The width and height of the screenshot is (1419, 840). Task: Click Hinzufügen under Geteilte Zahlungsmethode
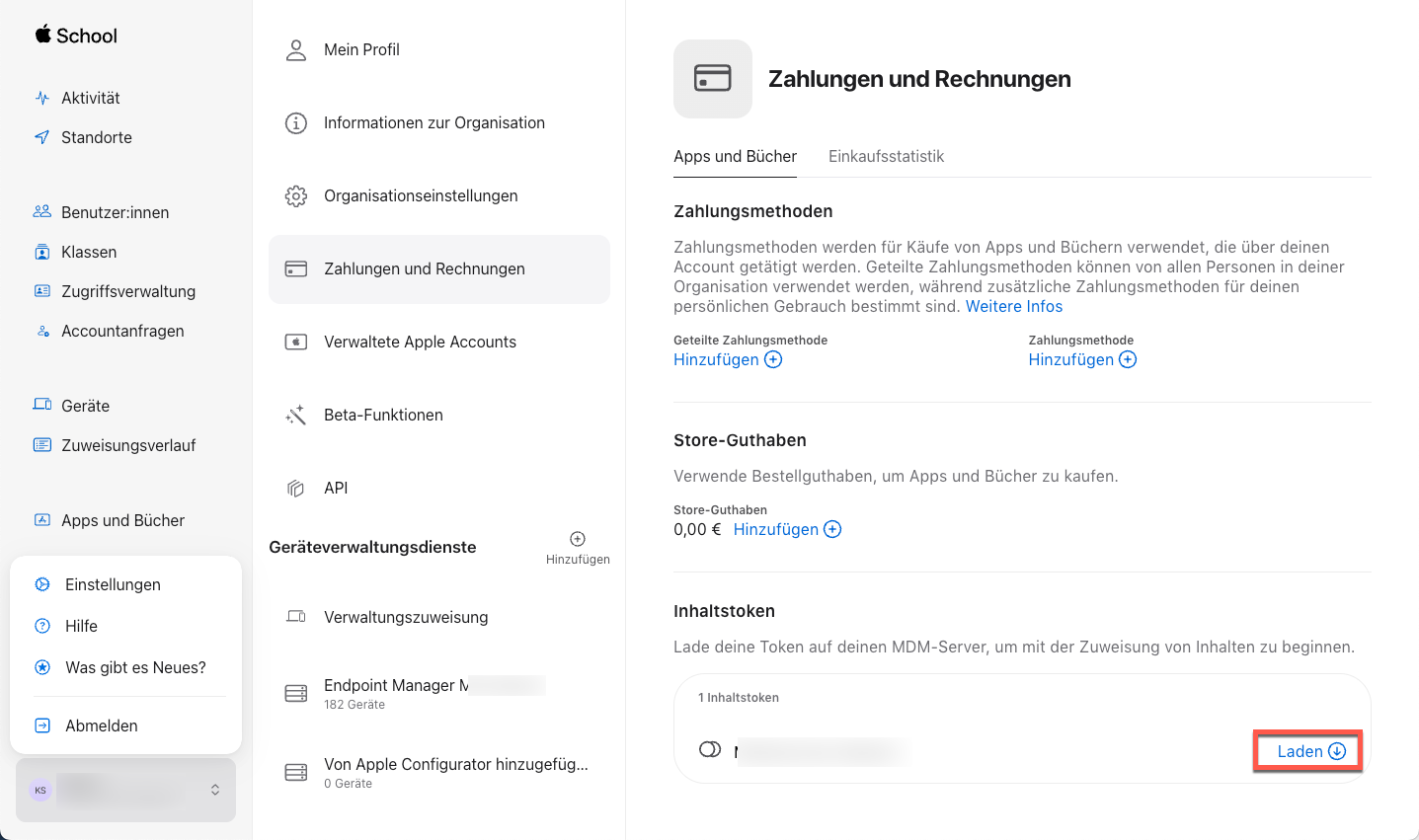tap(727, 359)
